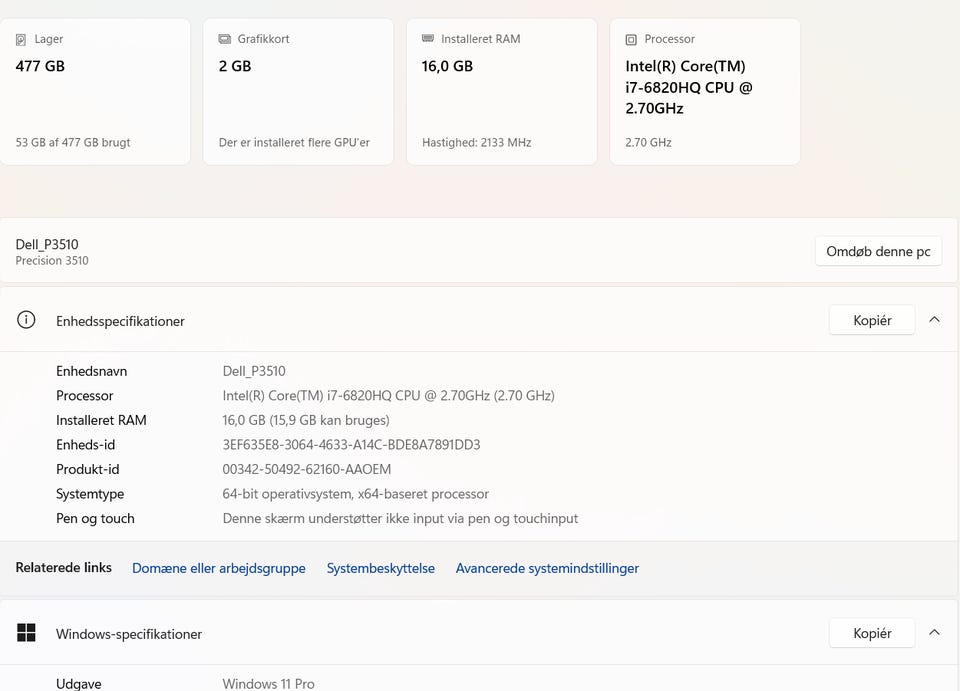
Task: Click the Windows logo beside Windows-specifikationer
Action: [26, 633]
